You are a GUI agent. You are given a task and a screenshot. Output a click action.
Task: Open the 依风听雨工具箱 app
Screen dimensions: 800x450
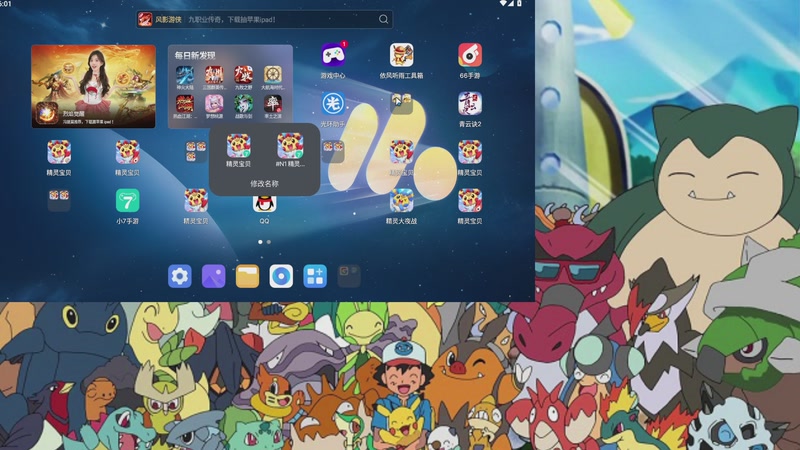[x=402, y=55]
